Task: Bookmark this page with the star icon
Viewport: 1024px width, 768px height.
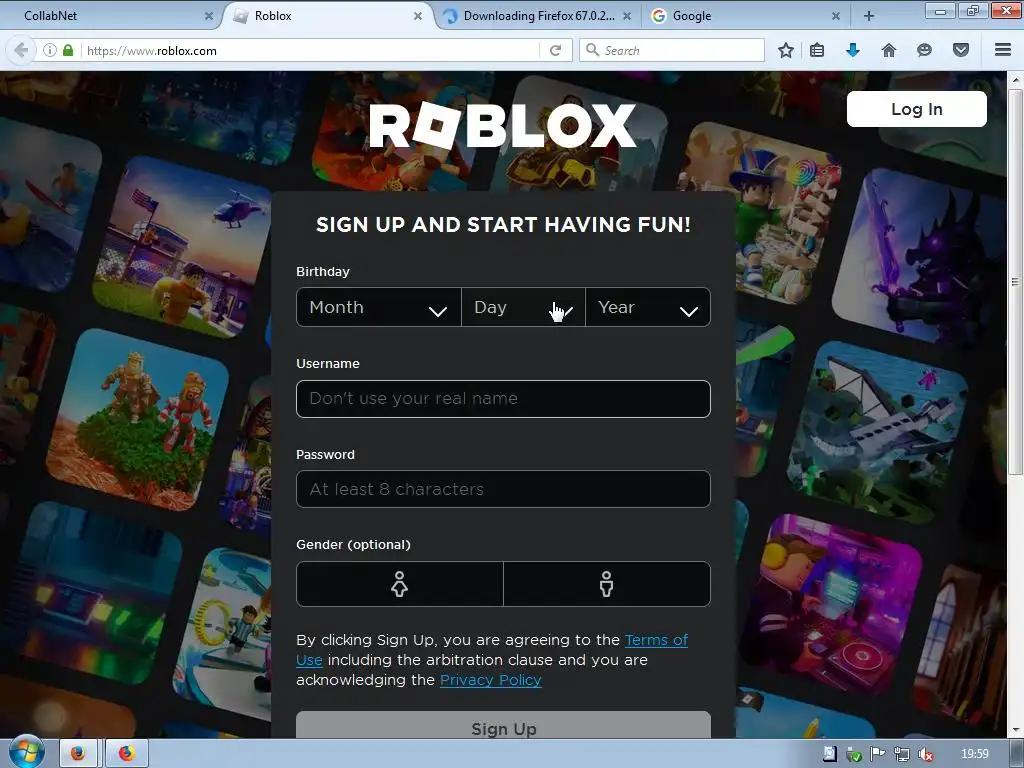Action: (x=786, y=50)
